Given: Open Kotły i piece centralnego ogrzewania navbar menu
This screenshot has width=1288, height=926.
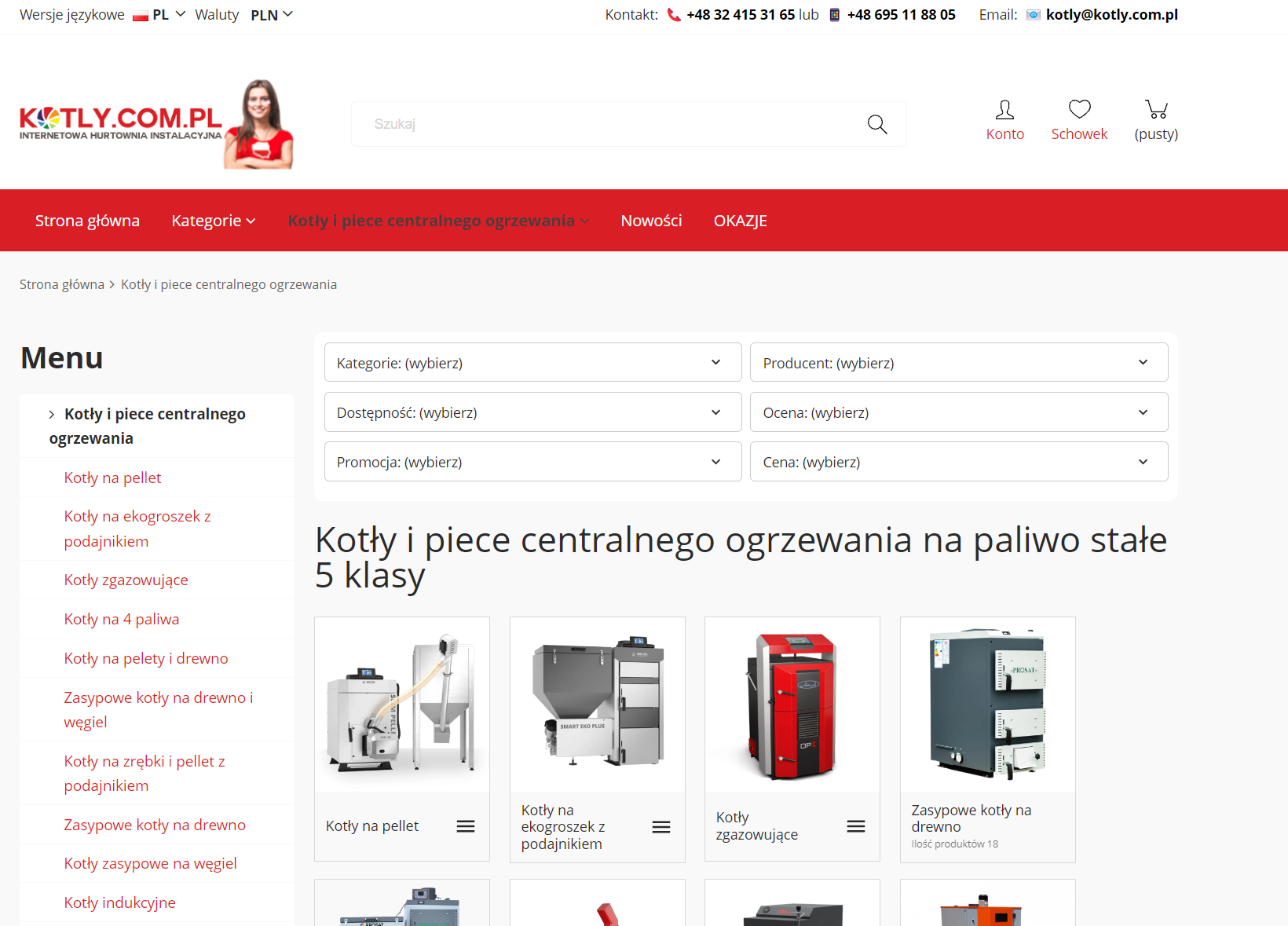Looking at the screenshot, I should (438, 221).
